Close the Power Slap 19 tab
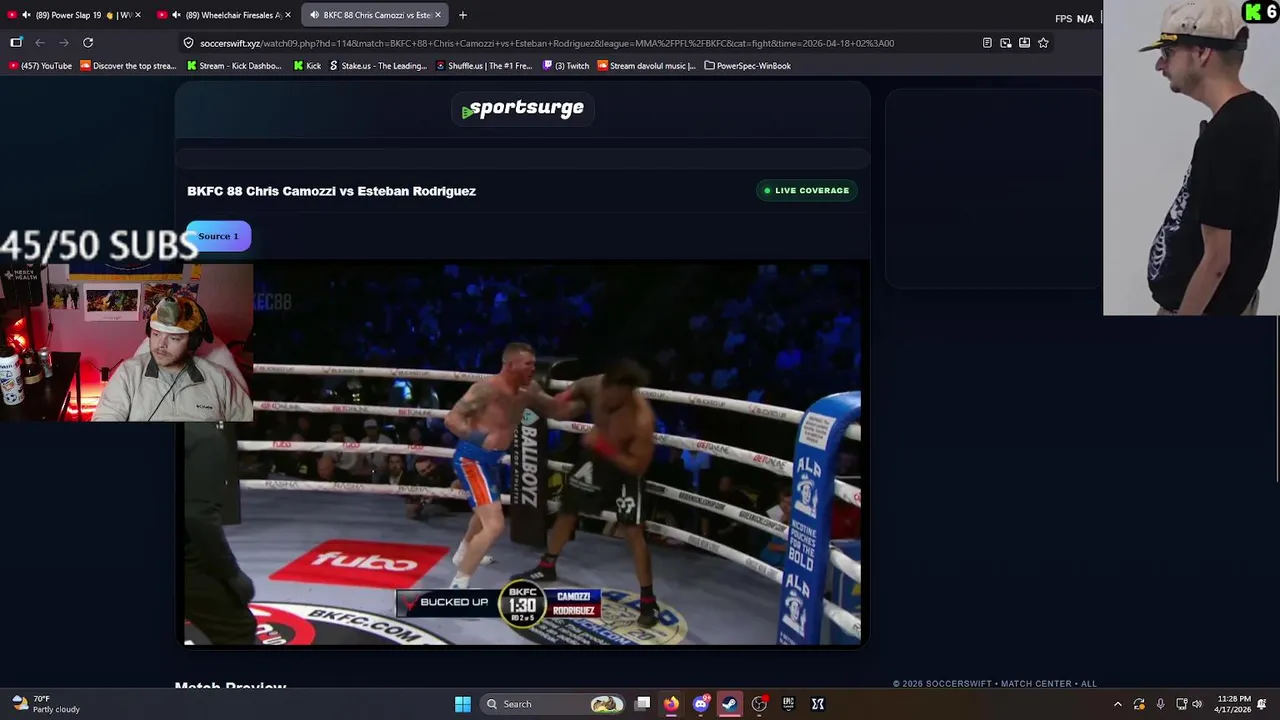The height and width of the screenshot is (720, 1280). point(137,15)
